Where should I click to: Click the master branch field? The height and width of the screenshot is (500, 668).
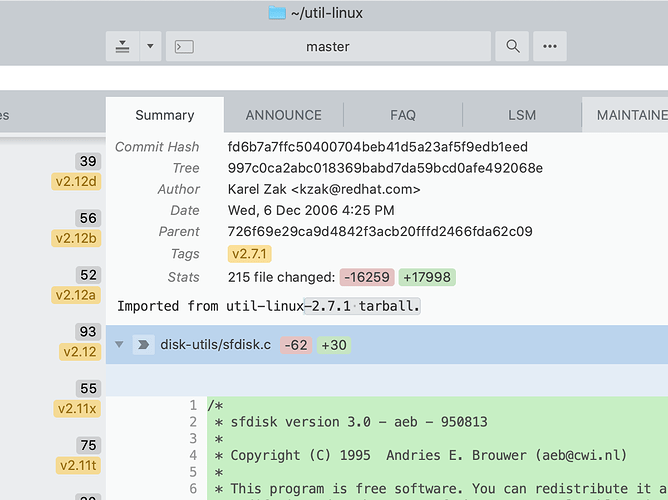tap(328, 46)
